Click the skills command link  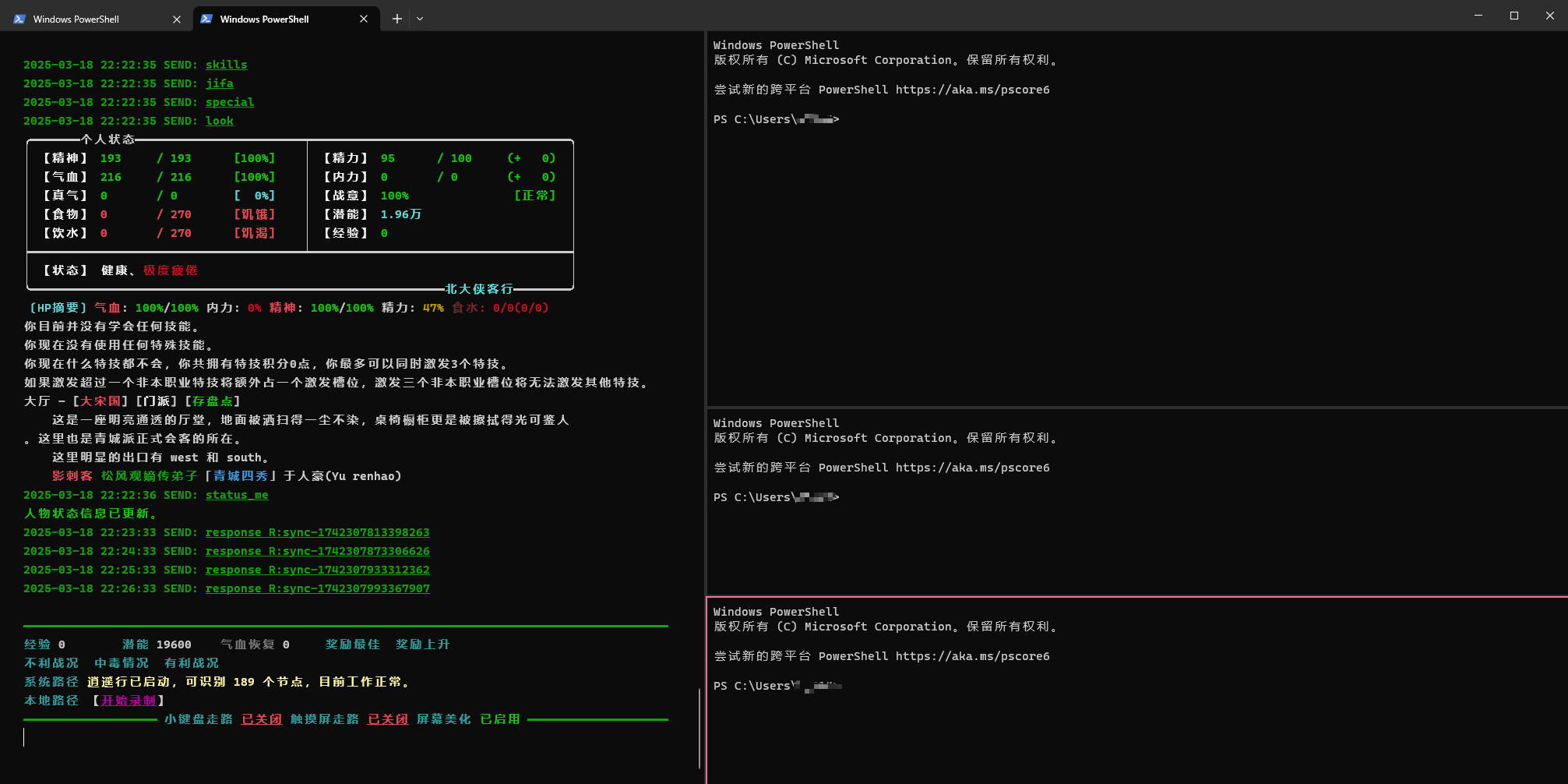(227, 65)
